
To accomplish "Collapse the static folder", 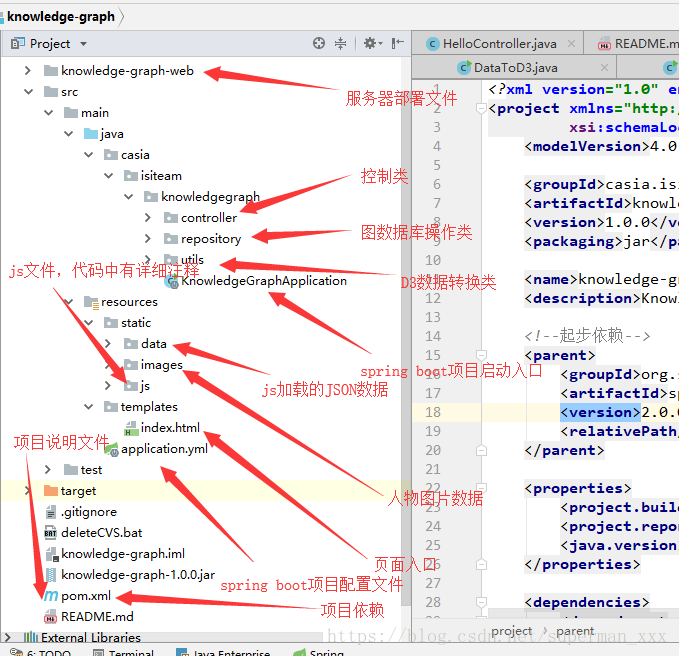I will point(88,323).
